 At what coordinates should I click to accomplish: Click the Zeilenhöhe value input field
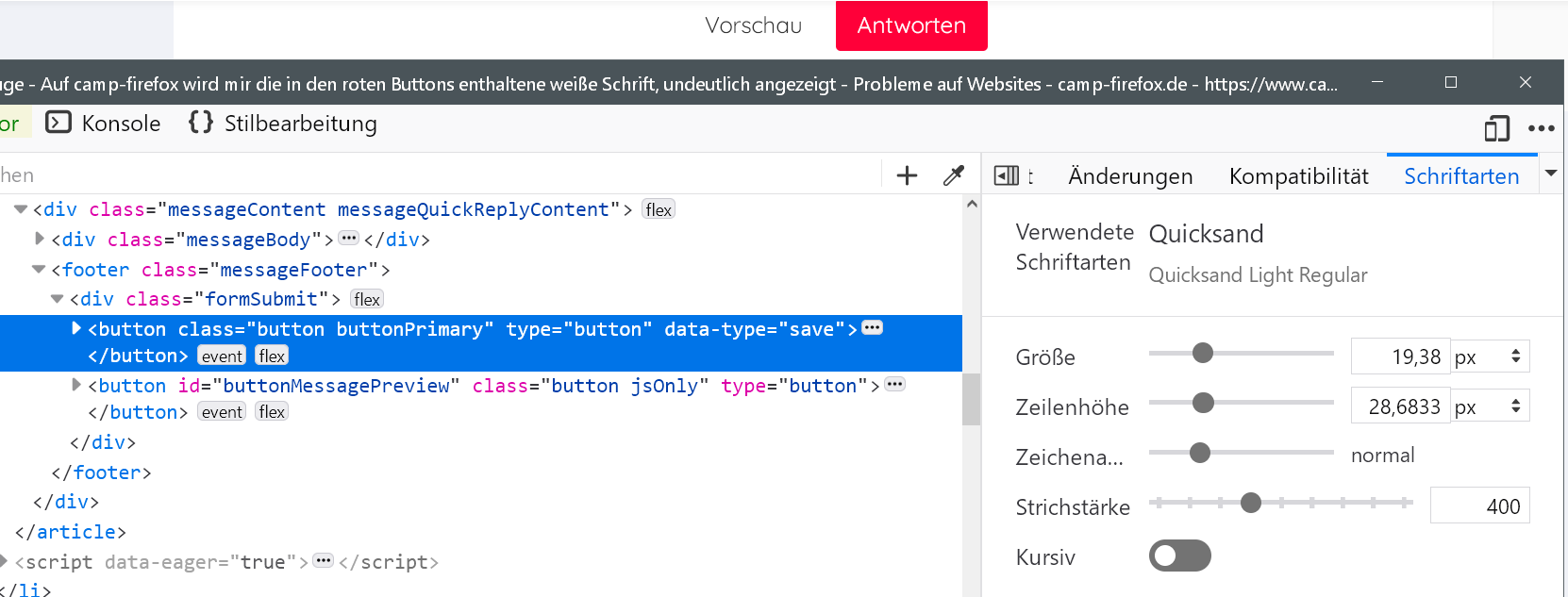tap(1401, 406)
